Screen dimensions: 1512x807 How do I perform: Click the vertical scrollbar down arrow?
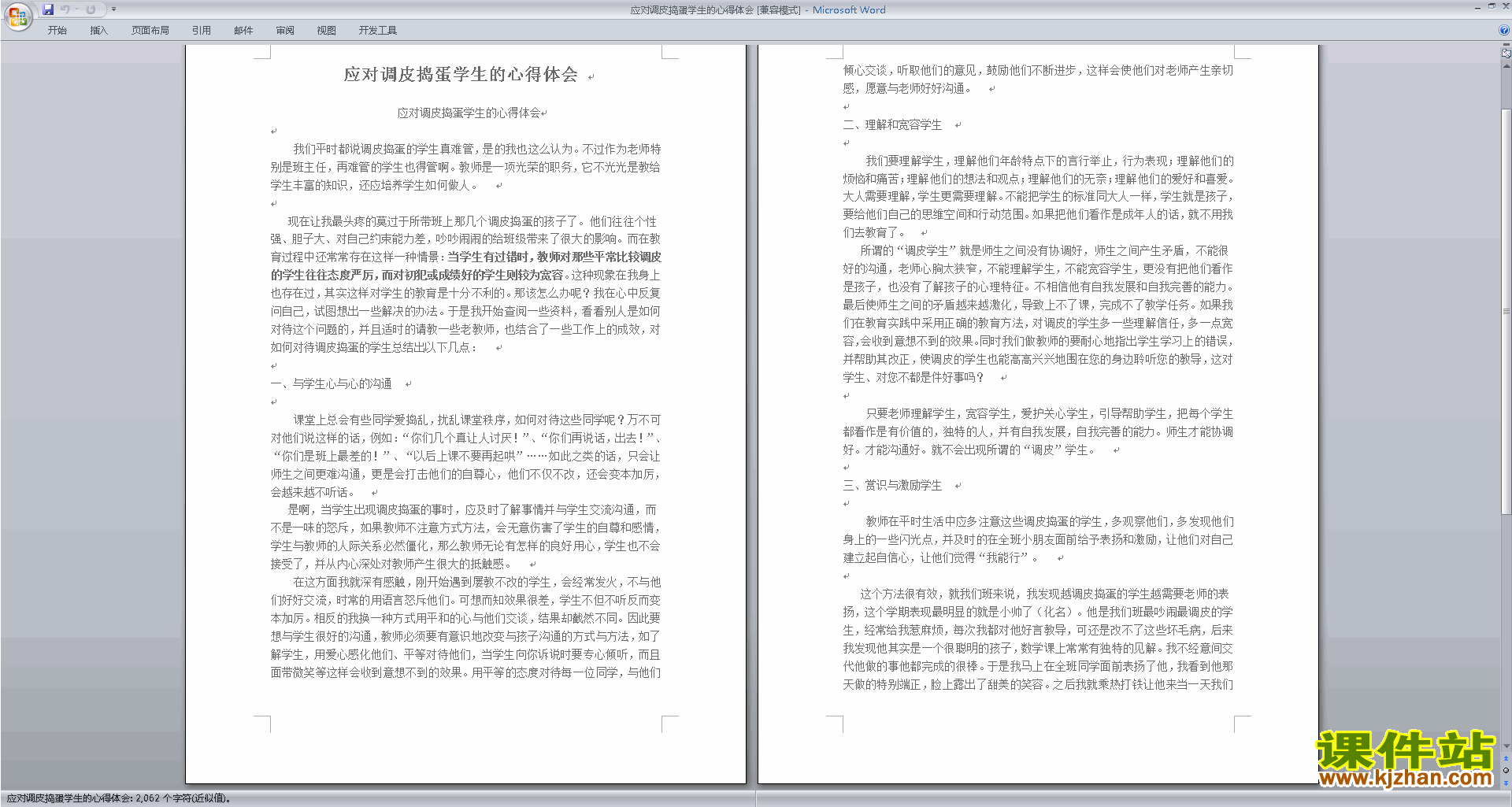click(1506, 746)
